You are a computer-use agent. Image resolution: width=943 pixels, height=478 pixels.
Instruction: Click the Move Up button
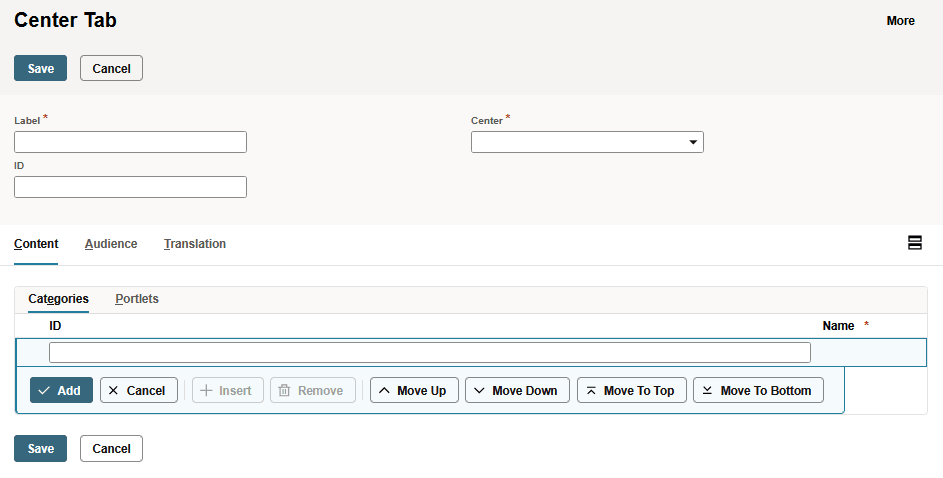pyautogui.click(x=414, y=390)
